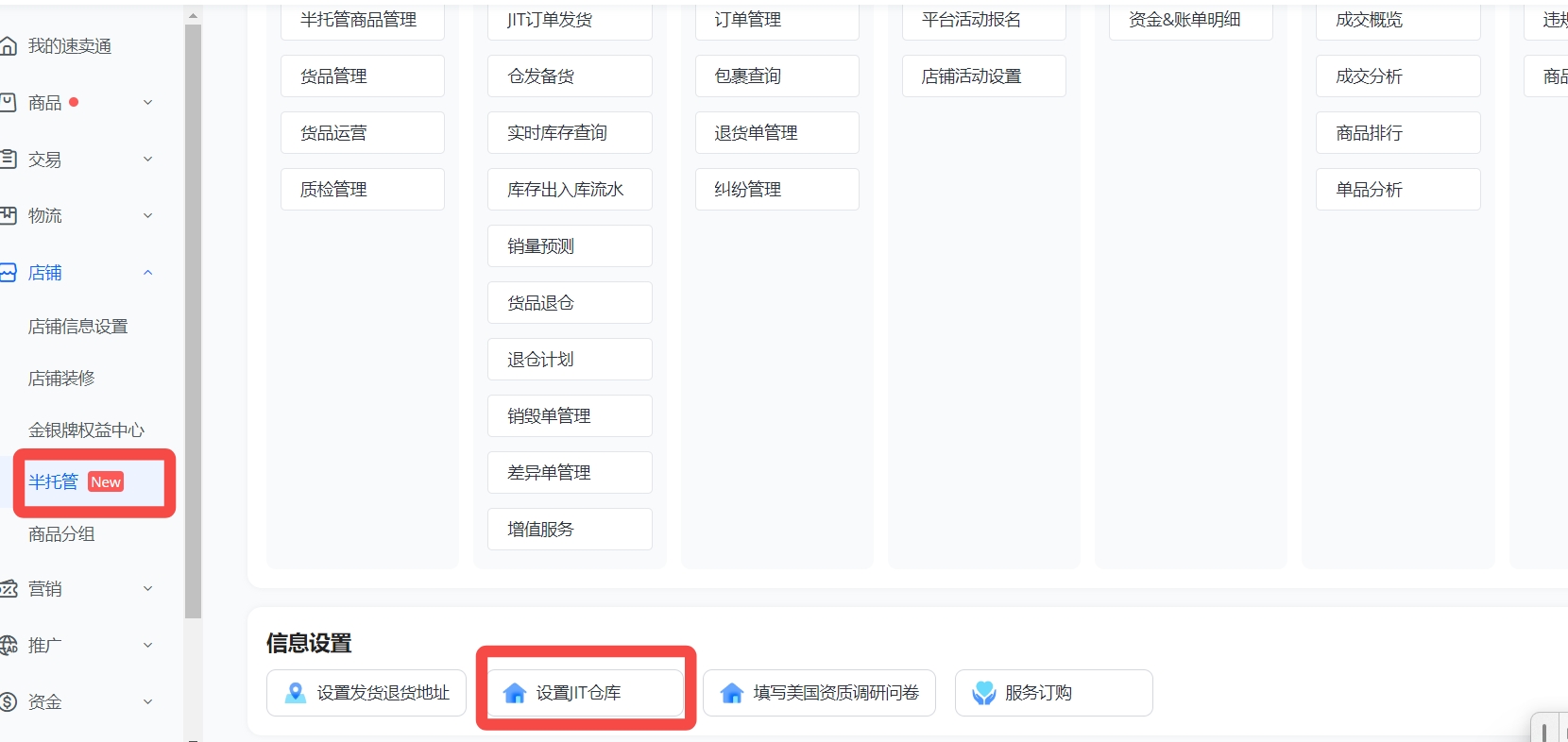Viewport: 1568px width, 742px height.
Task: Click the 纠纷管理 button
Action: coord(776,190)
